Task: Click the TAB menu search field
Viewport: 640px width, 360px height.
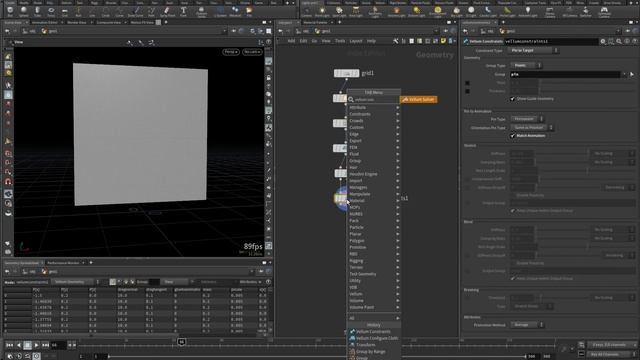Action: (x=373, y=100)
